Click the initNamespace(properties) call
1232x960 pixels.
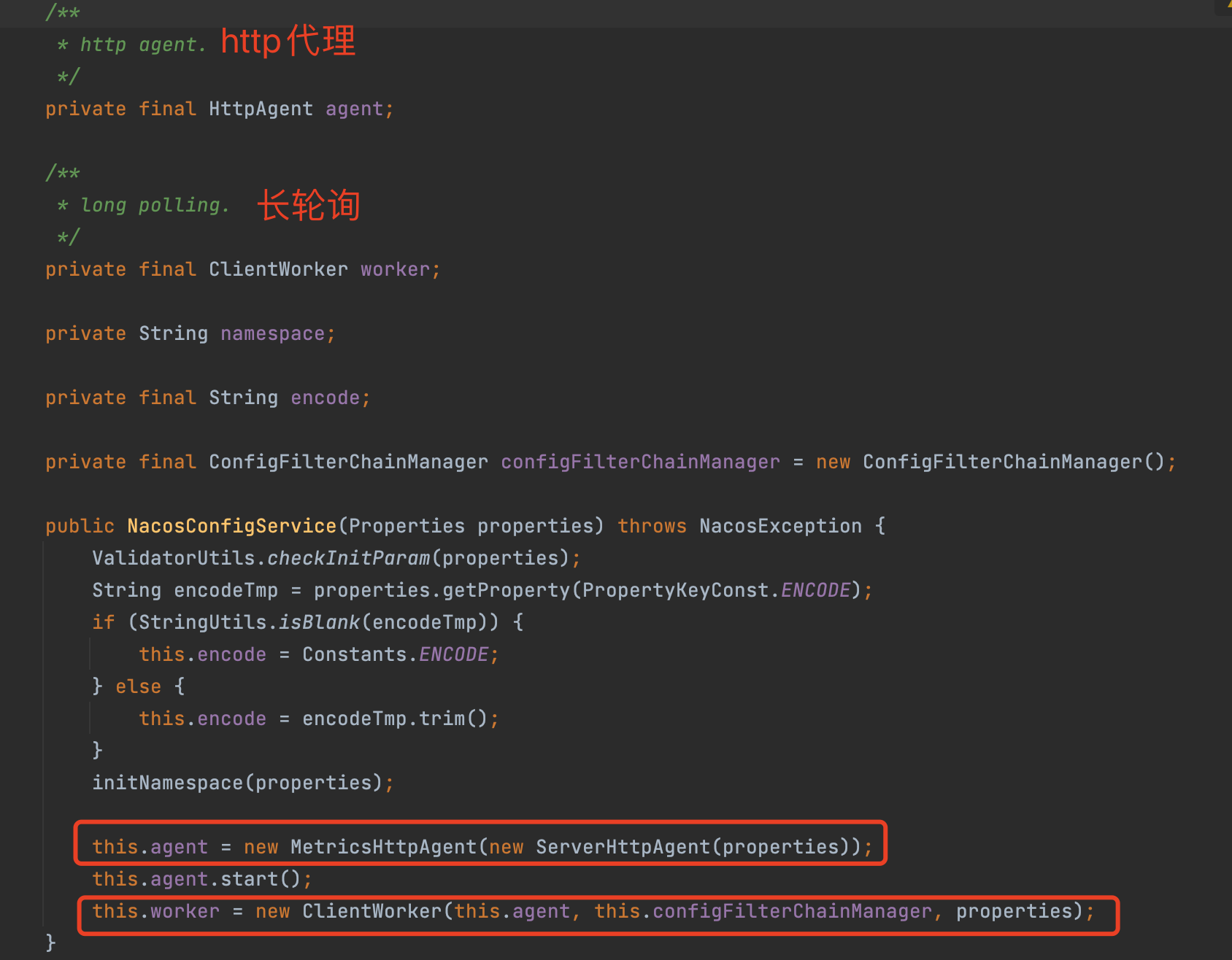pyautogui.click(x=237, y=783)
